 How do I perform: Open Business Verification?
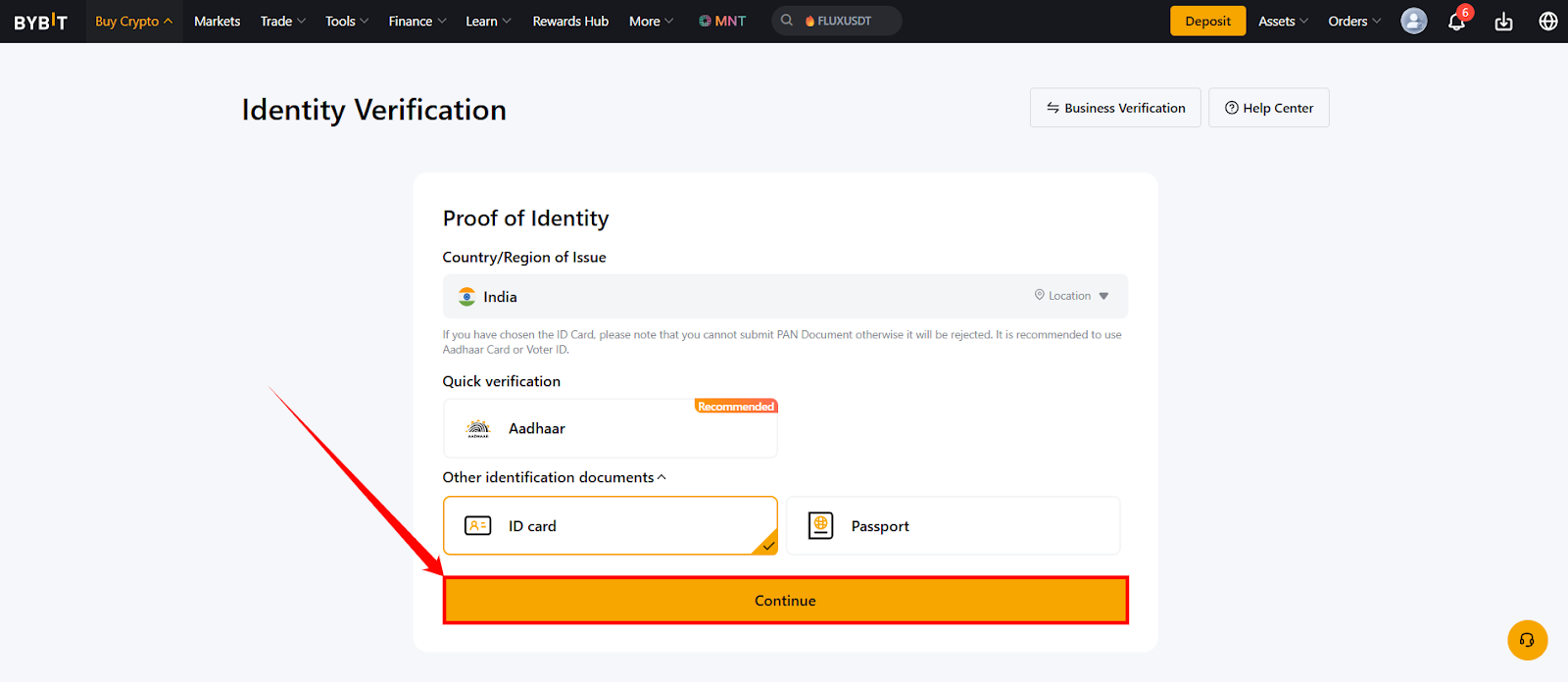click(1115, 108)
